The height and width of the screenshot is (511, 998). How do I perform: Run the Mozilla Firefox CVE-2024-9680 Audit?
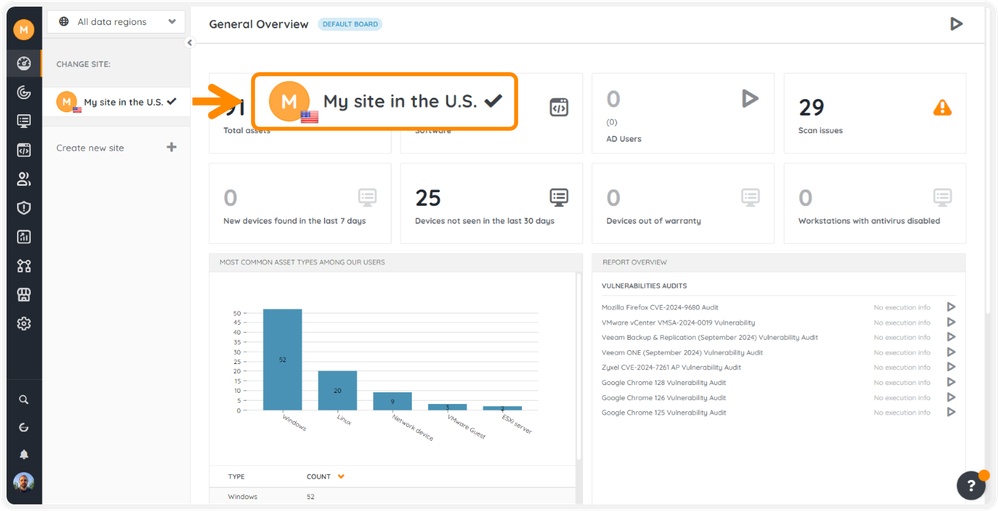click(x=951, y=307)
